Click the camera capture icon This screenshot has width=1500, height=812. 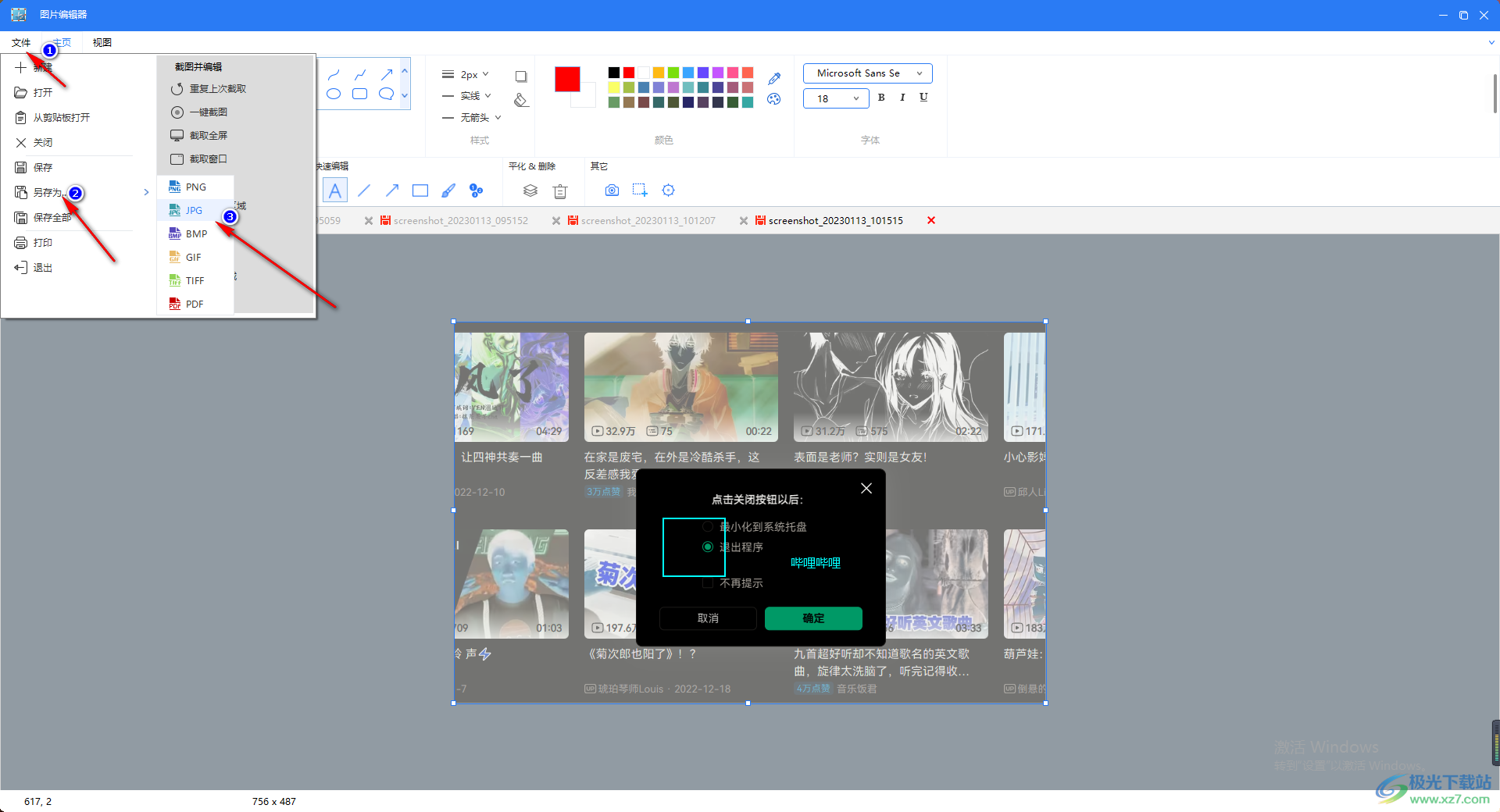(x=612, y=191)
